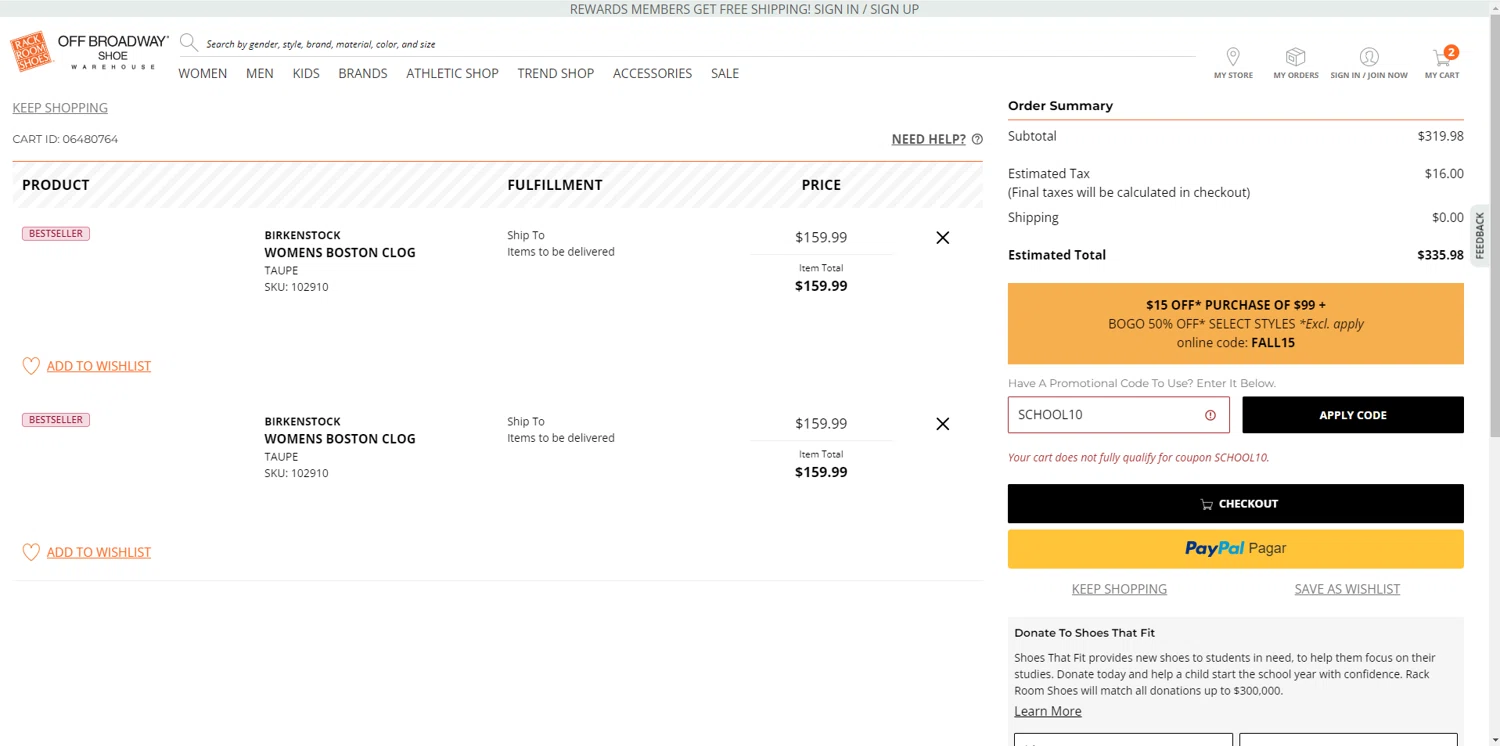1500x746 pixels.
Task: Click the Shipping $0.00 value
Action: (x=1447, y=218)
